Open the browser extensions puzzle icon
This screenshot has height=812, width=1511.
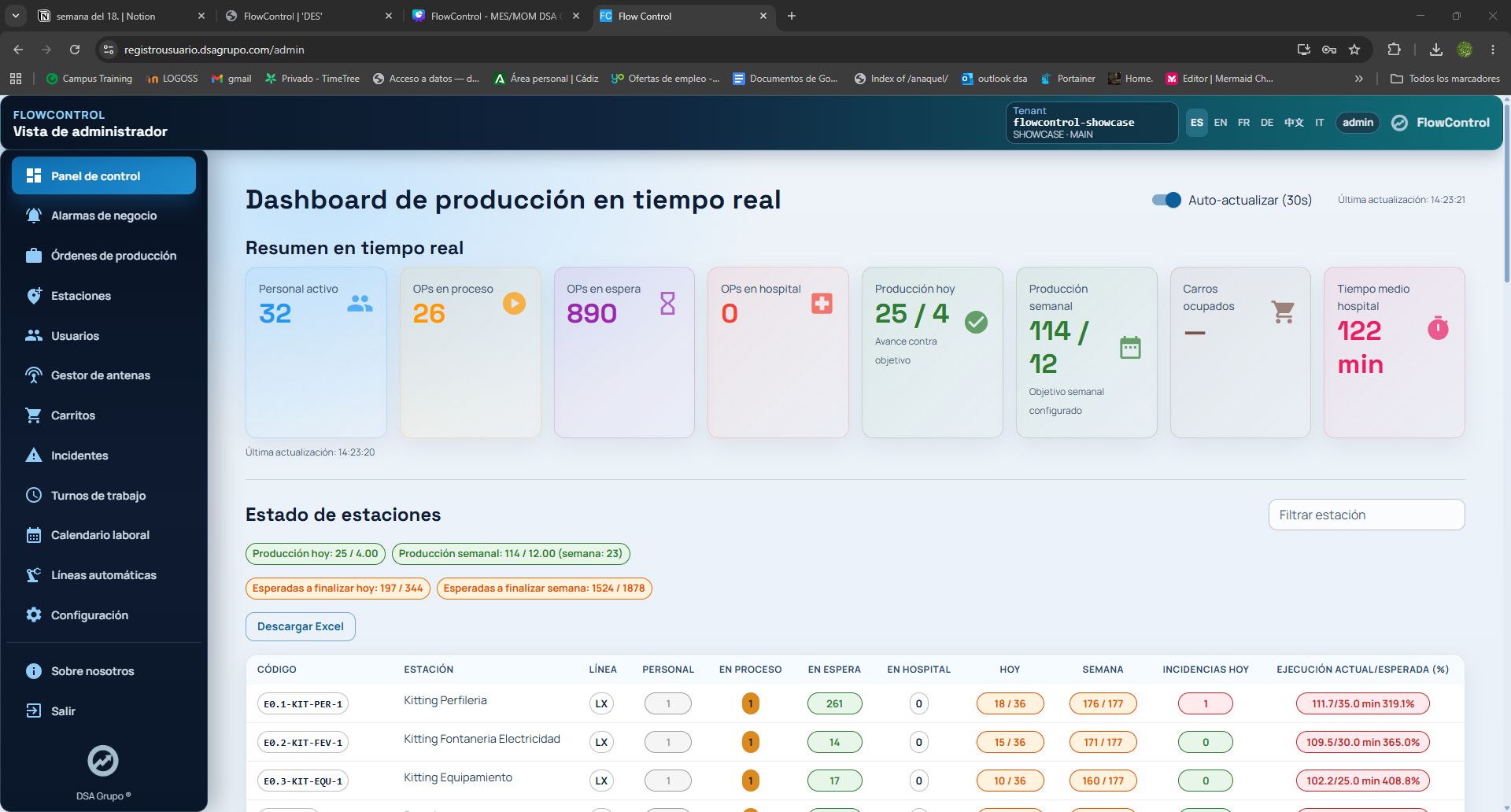pyautogui.click(x=1394, y=50)
